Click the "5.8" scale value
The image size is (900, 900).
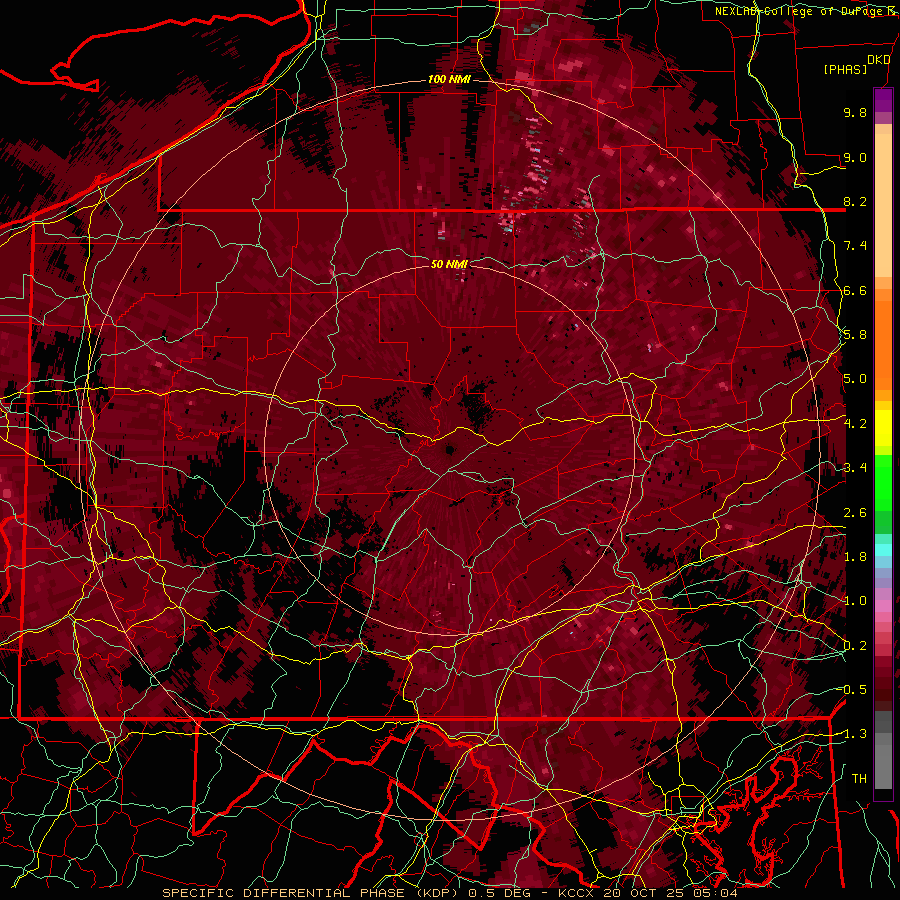pyautogui.click(x=855, y=335)
